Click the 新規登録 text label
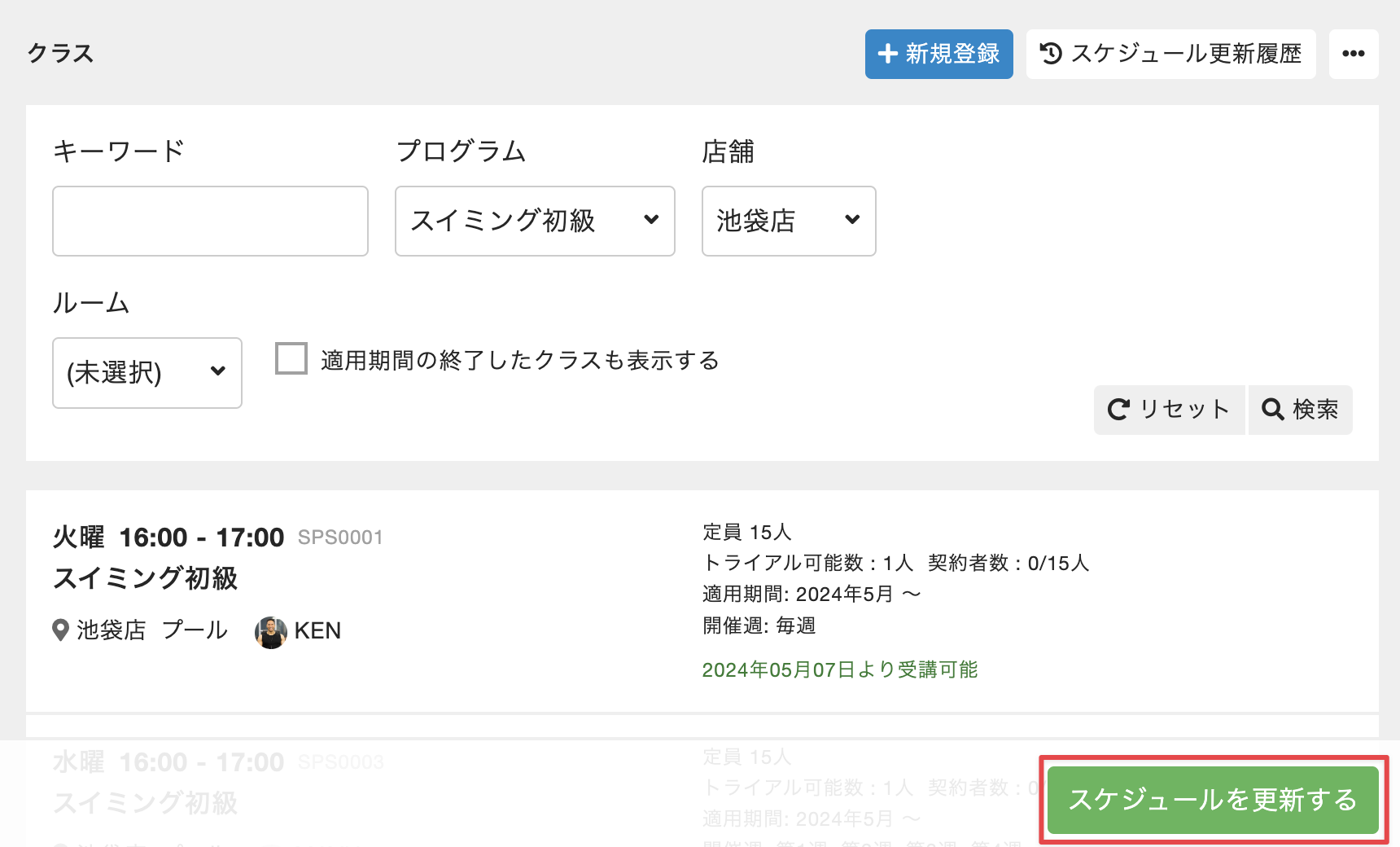 952,54
